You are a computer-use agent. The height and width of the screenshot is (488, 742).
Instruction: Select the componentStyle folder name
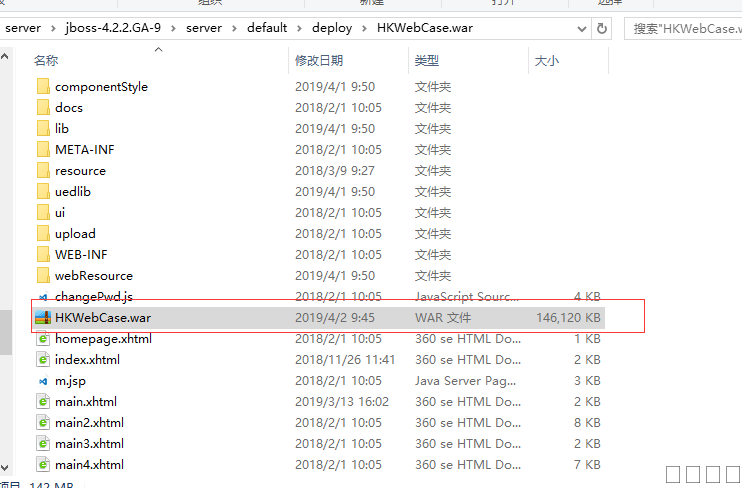101,87
